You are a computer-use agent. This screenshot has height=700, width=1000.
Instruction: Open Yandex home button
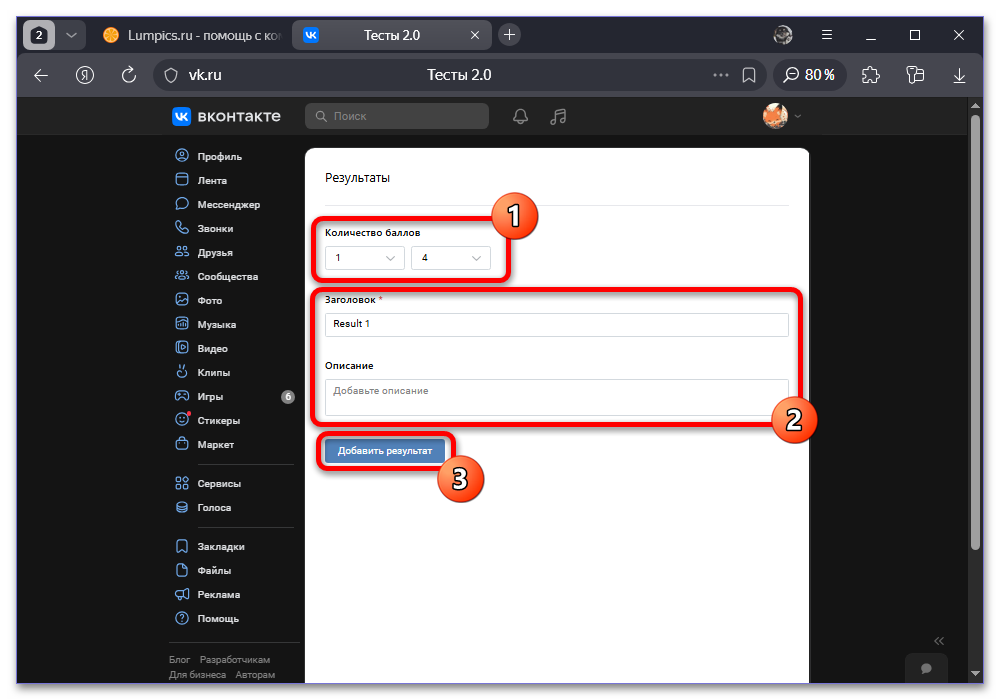pyautogui.click(x=85, y=75)
